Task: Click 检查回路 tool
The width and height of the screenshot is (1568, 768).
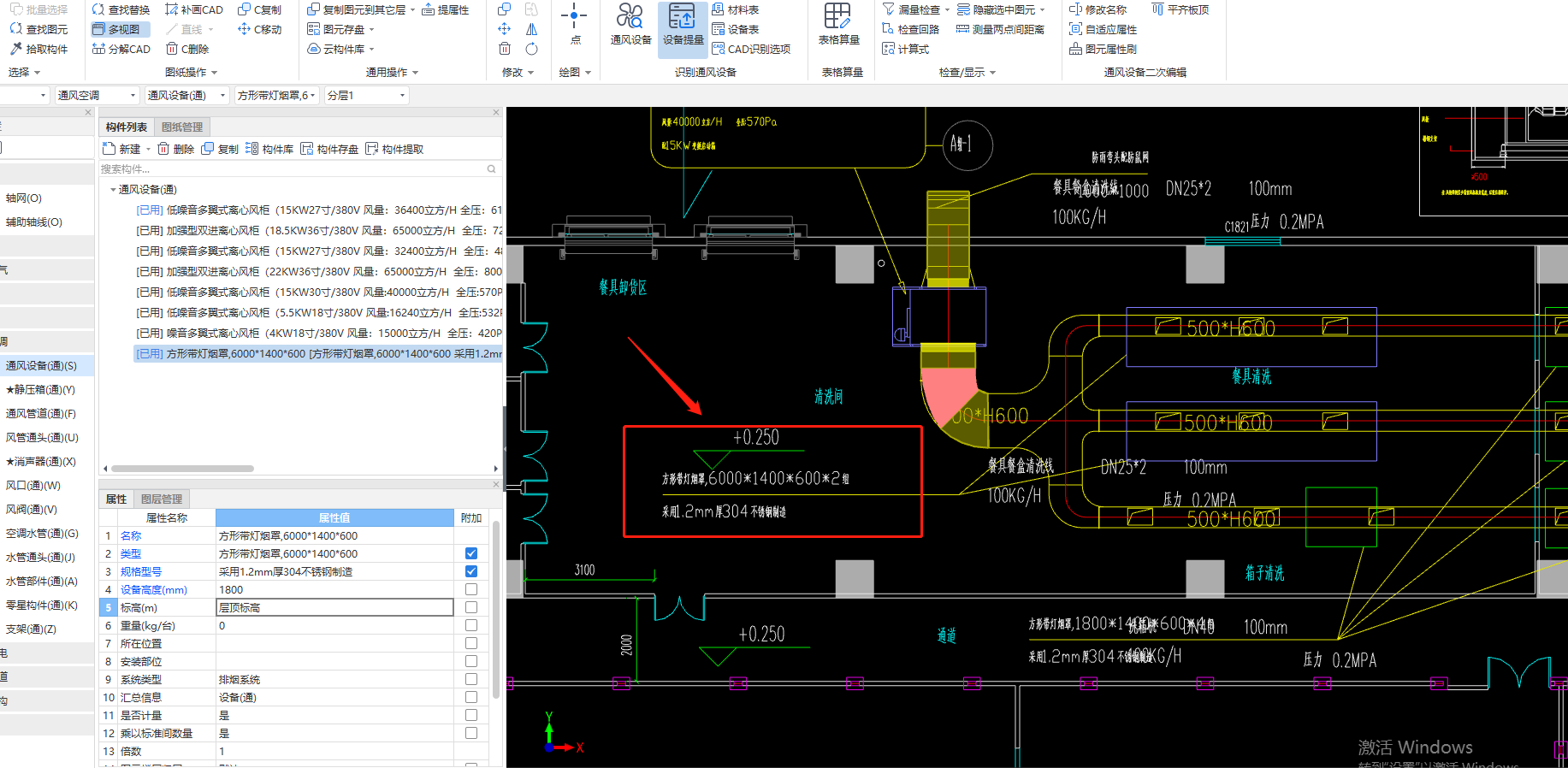Action: pos(910,29)
